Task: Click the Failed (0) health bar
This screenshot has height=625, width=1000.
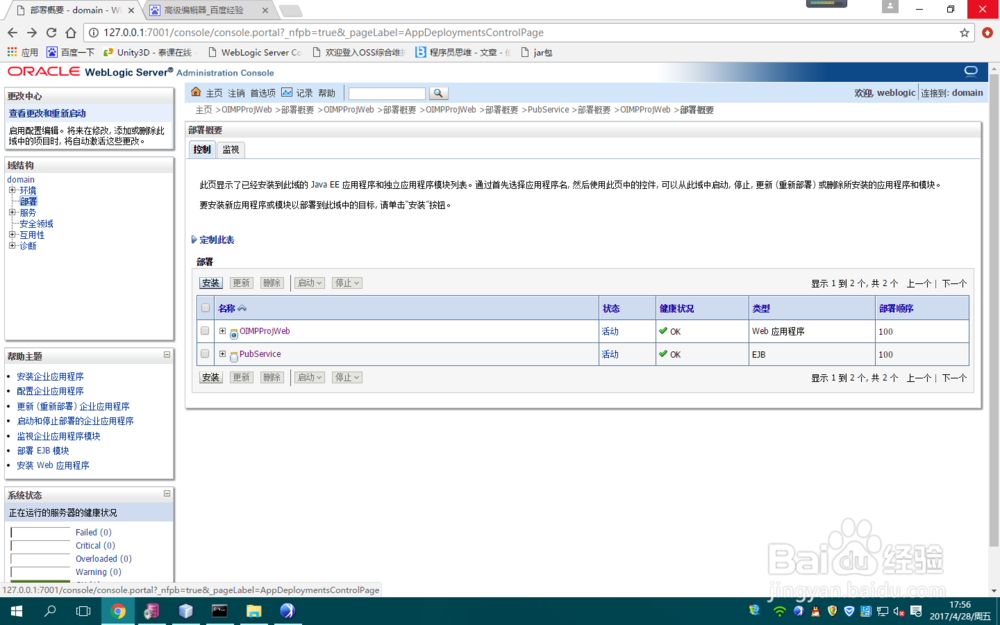Action: 40,532
